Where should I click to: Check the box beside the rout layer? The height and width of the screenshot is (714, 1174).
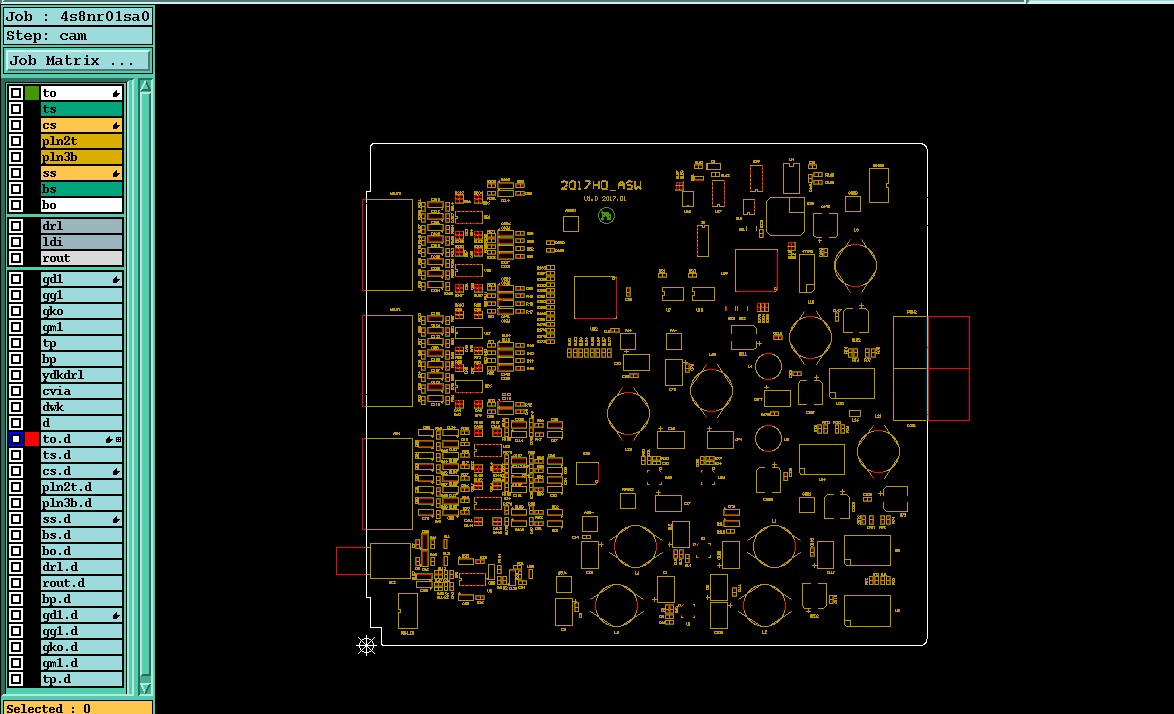16,258
